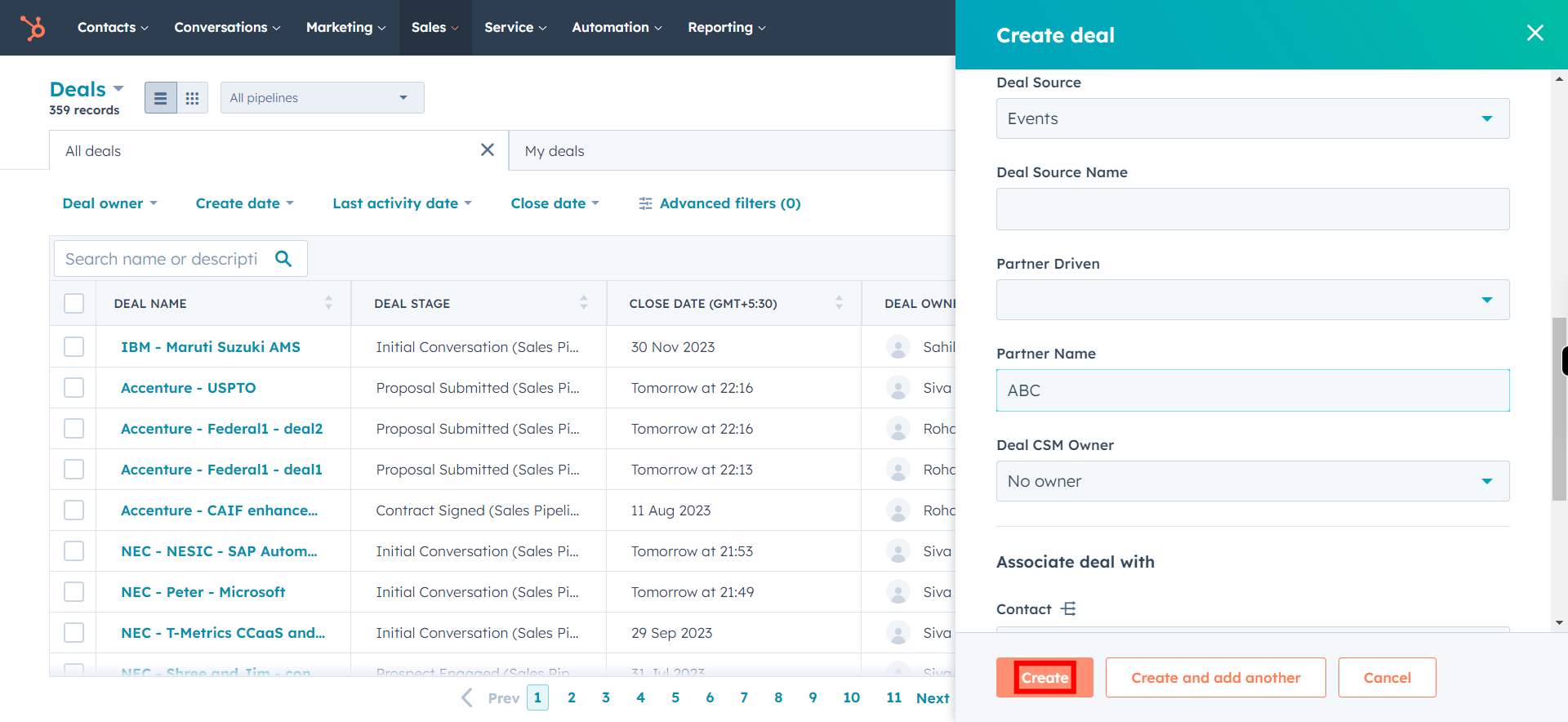The width and height of the screenshot is (1568, 722).
Task: Go to the Next page
Action: (x=933, y=698)
